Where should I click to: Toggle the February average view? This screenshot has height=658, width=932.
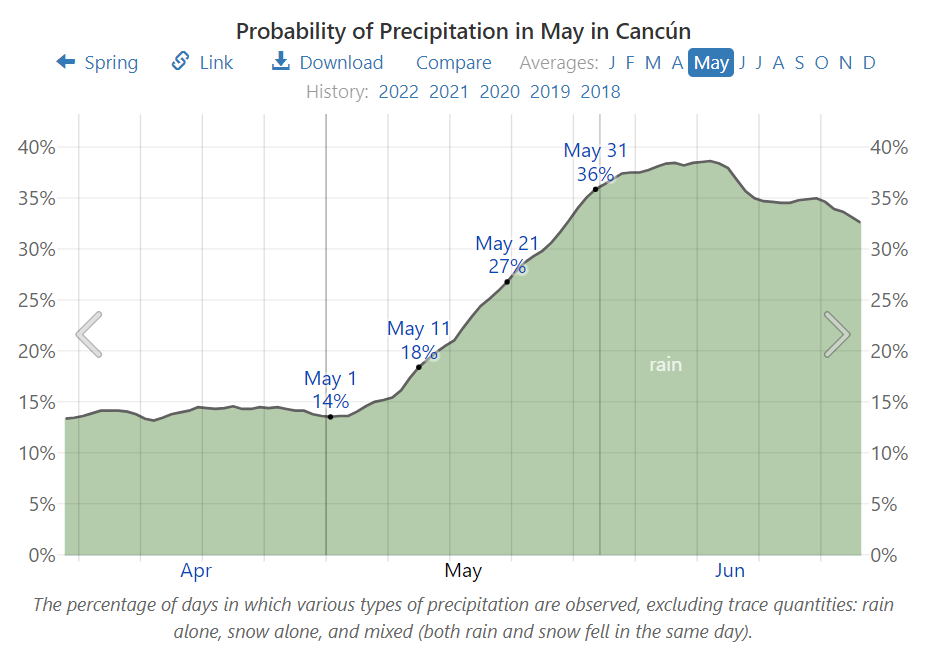tap(631, 62)
